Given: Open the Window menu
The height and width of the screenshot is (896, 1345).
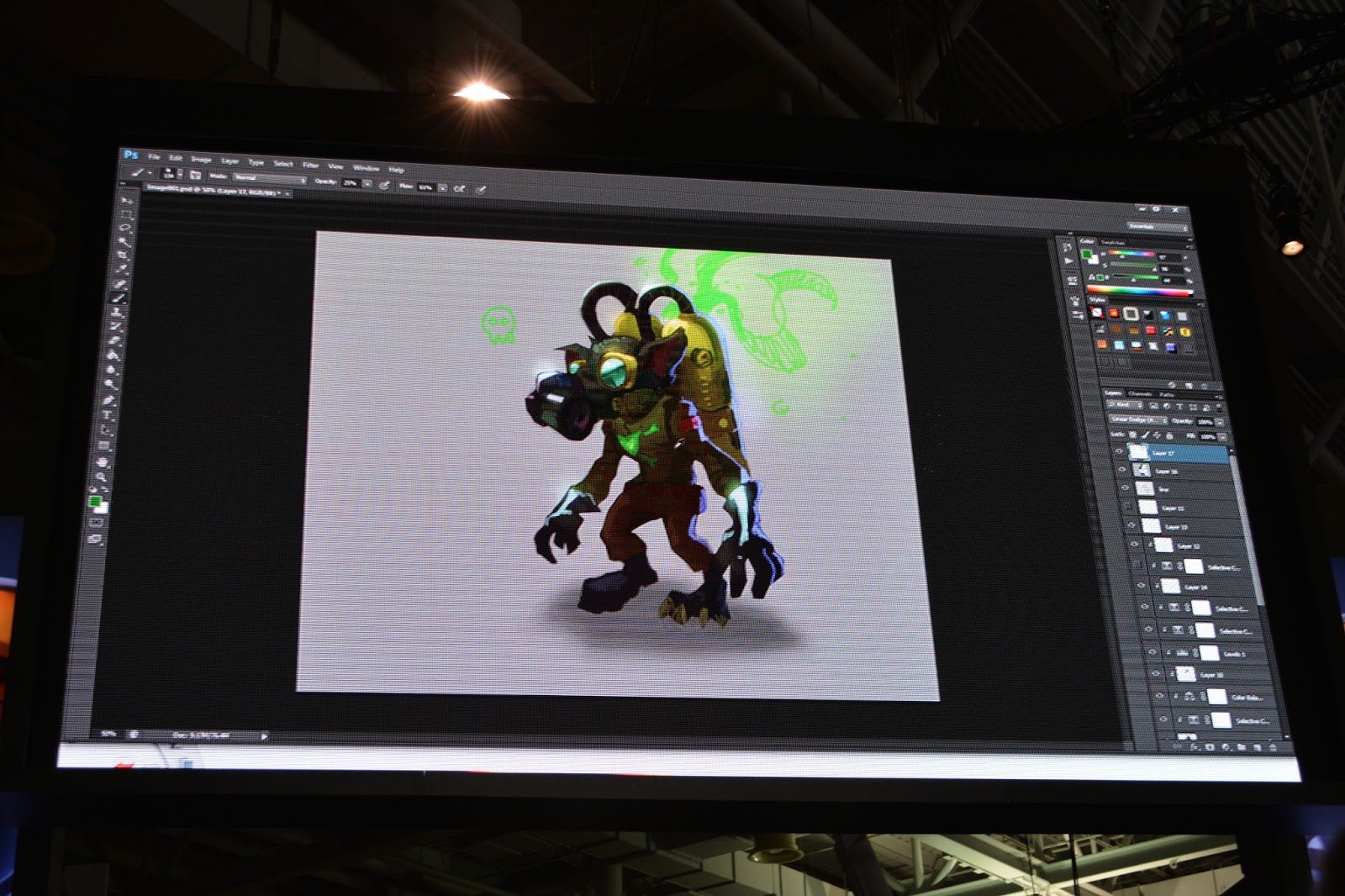Looking at the screenshot, I should [x=366, y=167].
